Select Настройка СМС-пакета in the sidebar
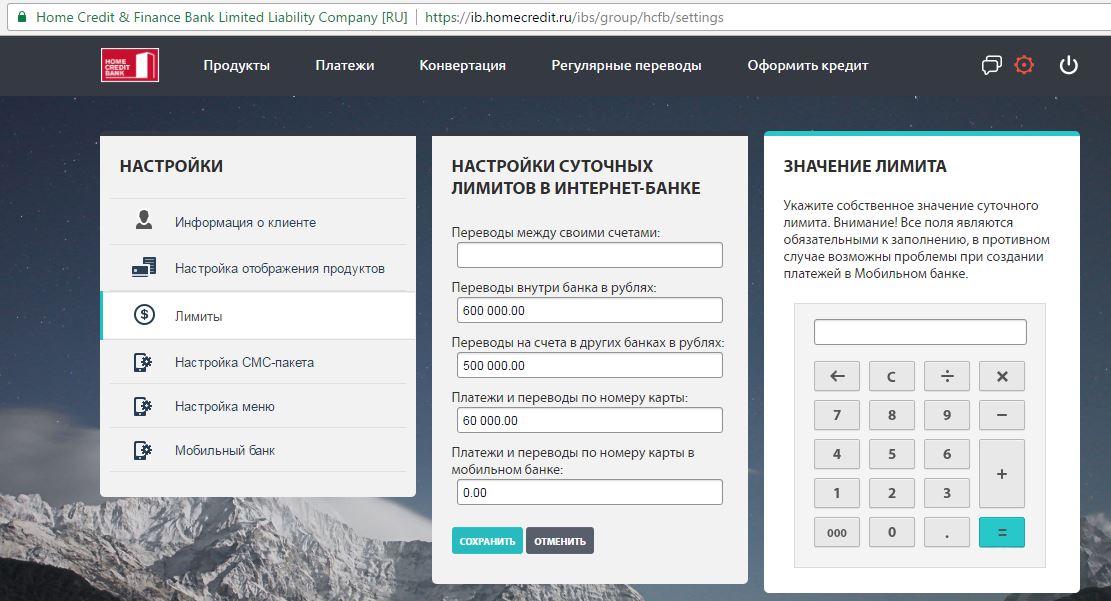 (244, 362)
